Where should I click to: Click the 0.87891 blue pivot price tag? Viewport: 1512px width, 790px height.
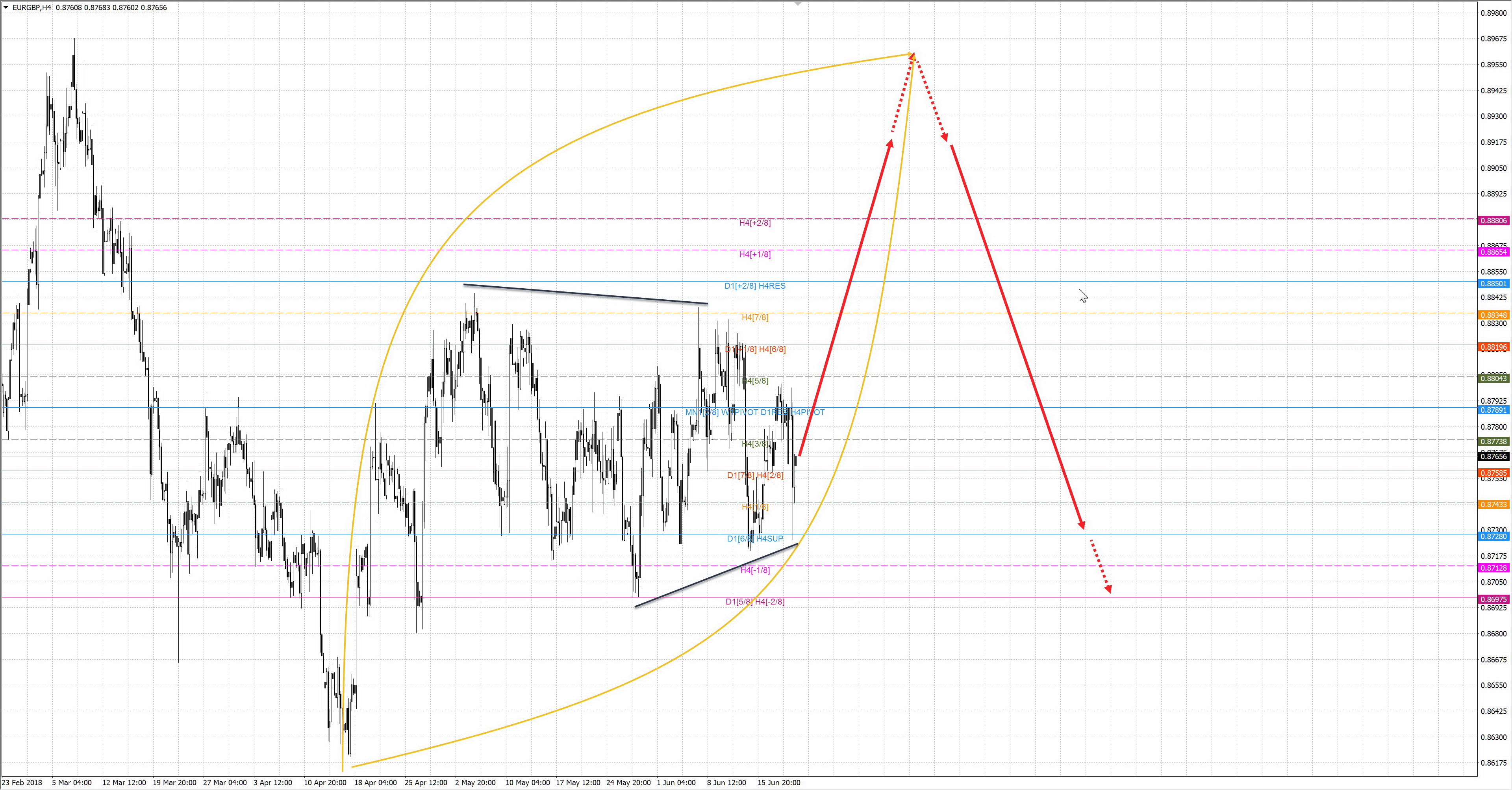[x=1493, y=410]
